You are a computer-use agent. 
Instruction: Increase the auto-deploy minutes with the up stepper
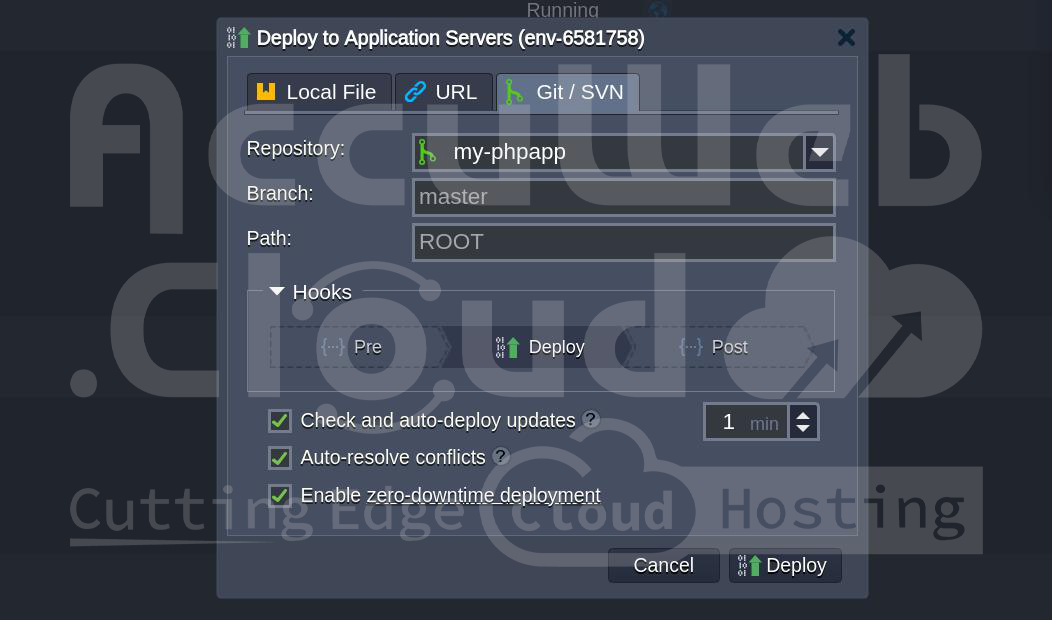803,413
